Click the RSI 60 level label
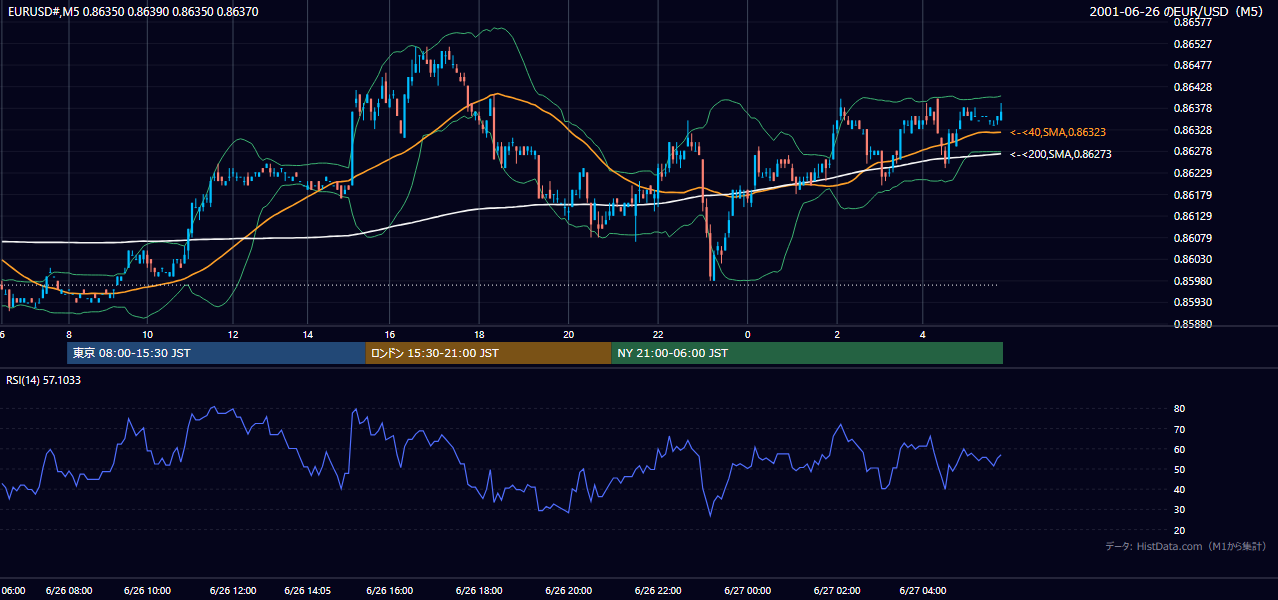The height and width of the screenshot is (600, 1278). tap(1180, 449)
